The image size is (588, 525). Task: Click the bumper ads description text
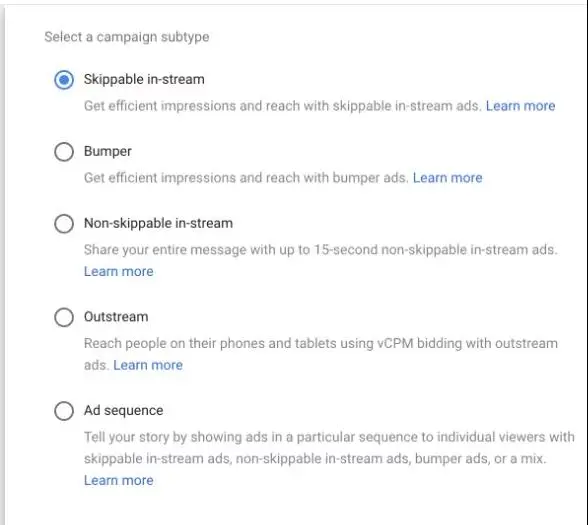(x=246, y=178)
